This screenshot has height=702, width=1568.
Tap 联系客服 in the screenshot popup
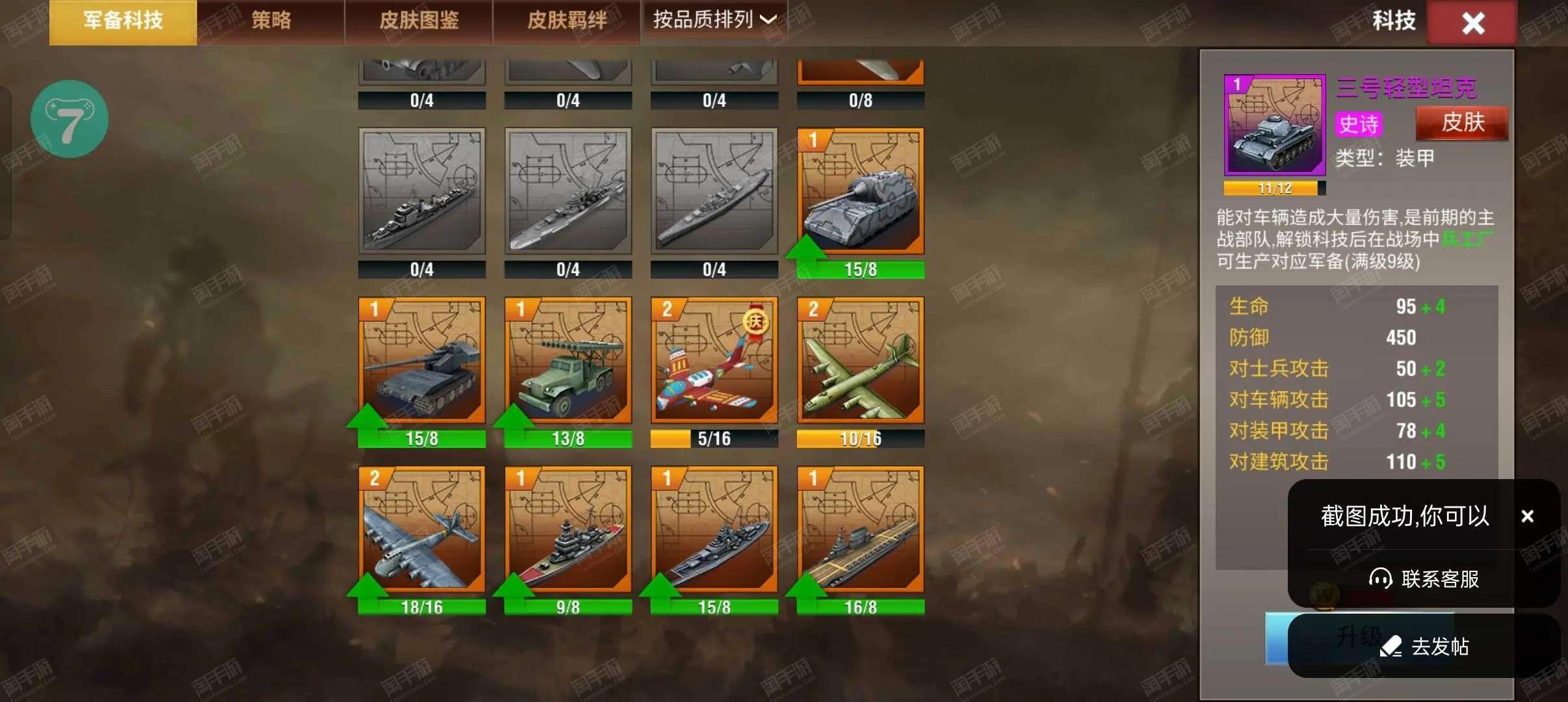click(x=1424, y=578)
